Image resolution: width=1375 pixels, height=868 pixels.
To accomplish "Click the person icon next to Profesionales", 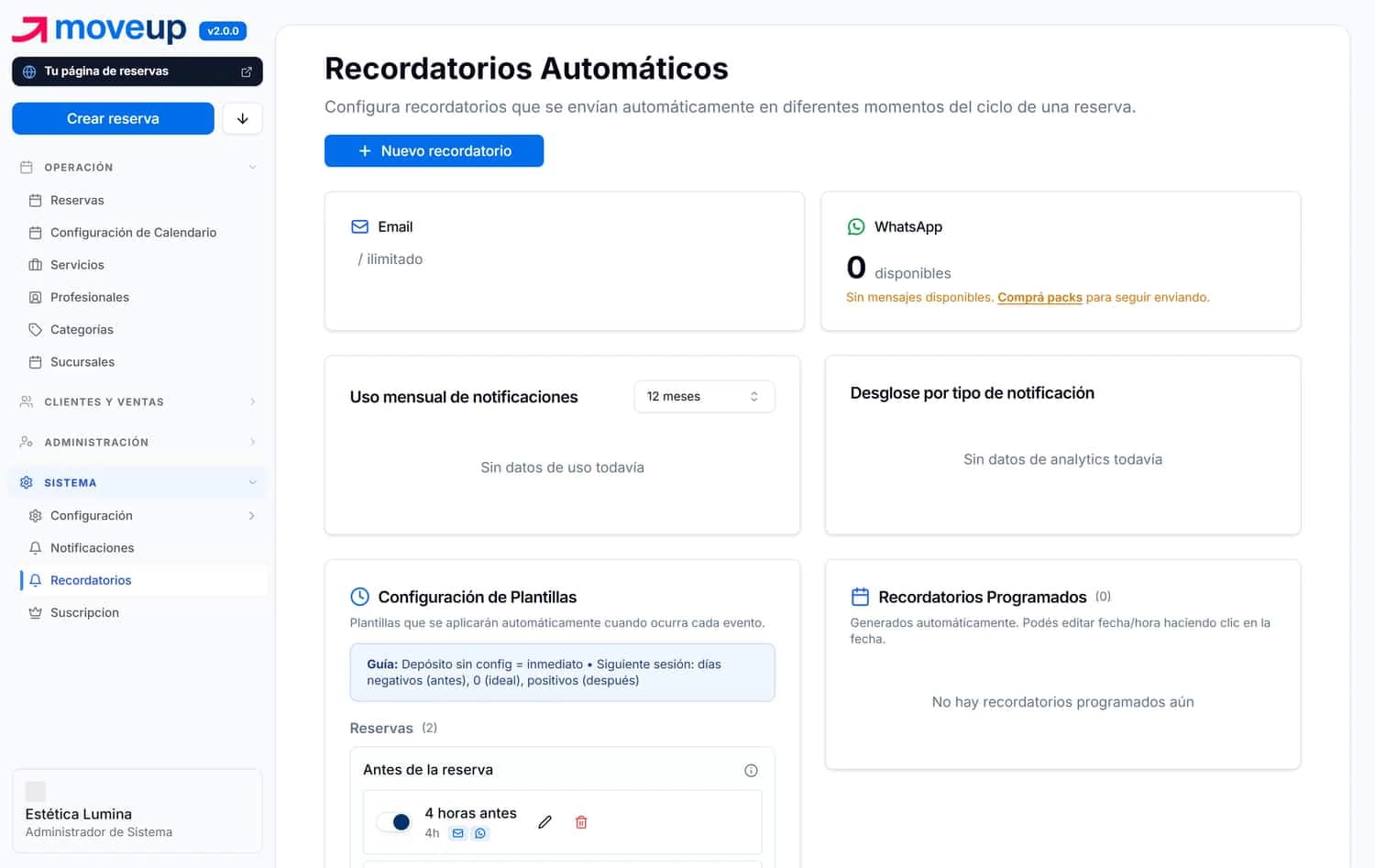I will click(x=36, y=297).
